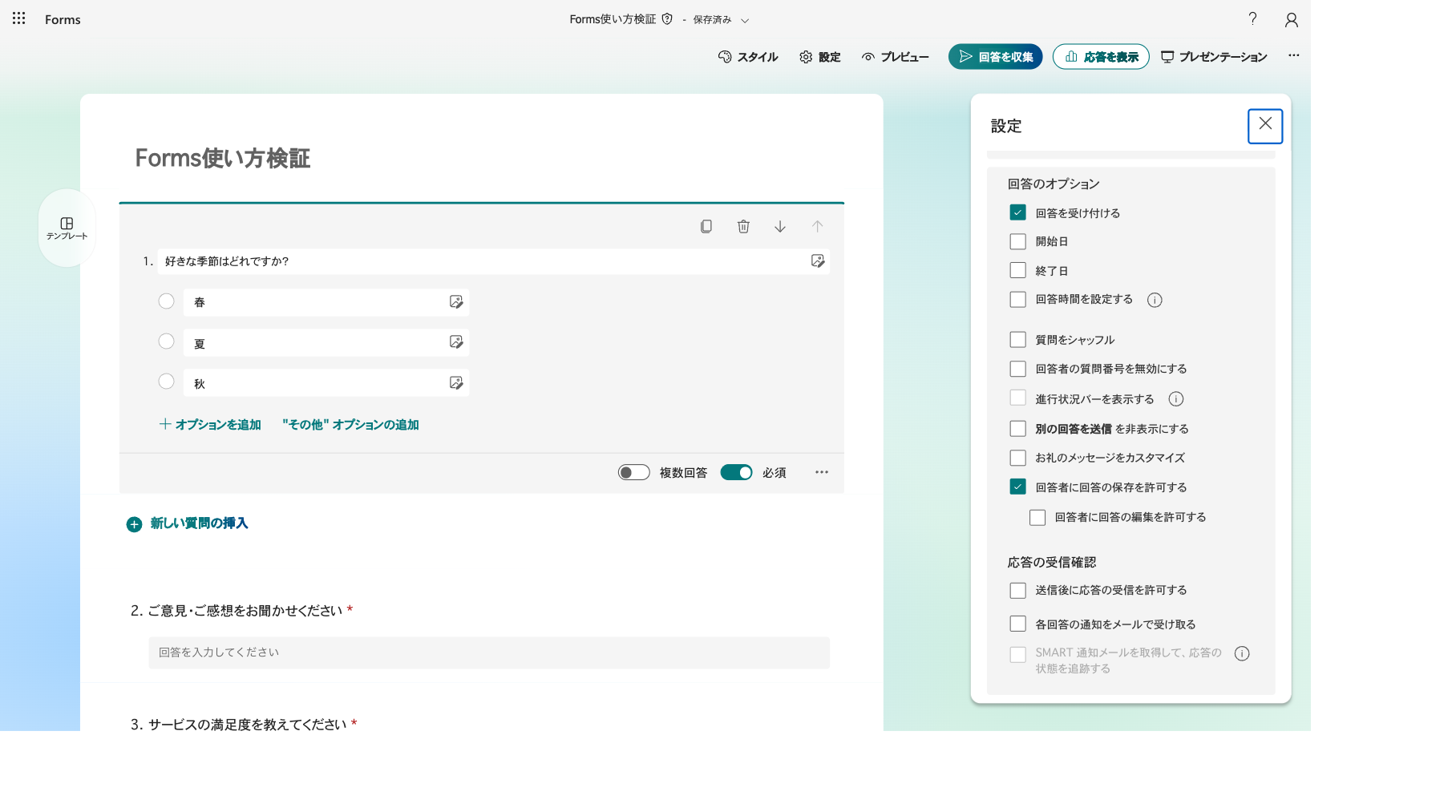
Task: Delete question 1 using the trash icon
Action: (743, 226)
